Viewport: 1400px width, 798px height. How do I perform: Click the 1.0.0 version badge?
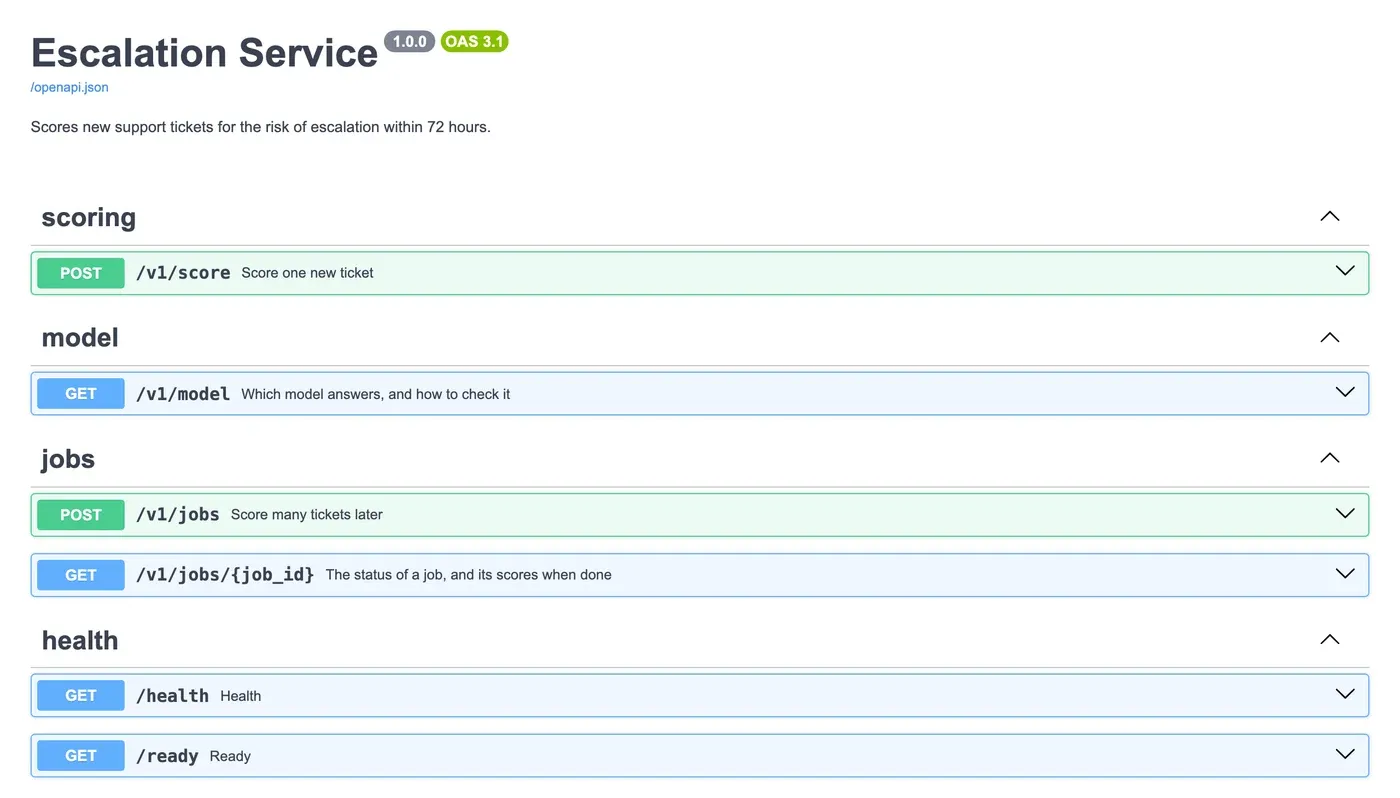point(409,42)
